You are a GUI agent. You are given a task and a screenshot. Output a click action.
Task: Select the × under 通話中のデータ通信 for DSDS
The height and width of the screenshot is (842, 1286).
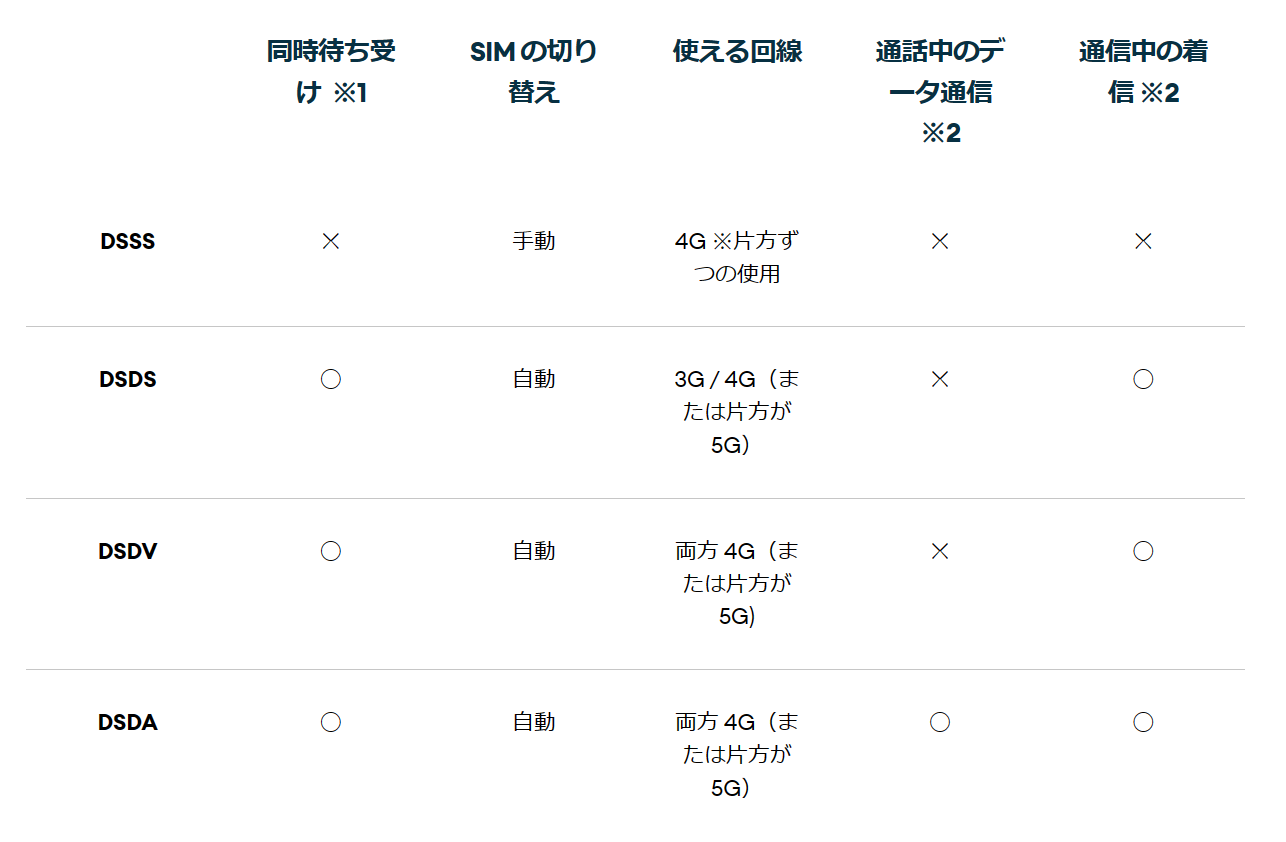click(939, 379)
